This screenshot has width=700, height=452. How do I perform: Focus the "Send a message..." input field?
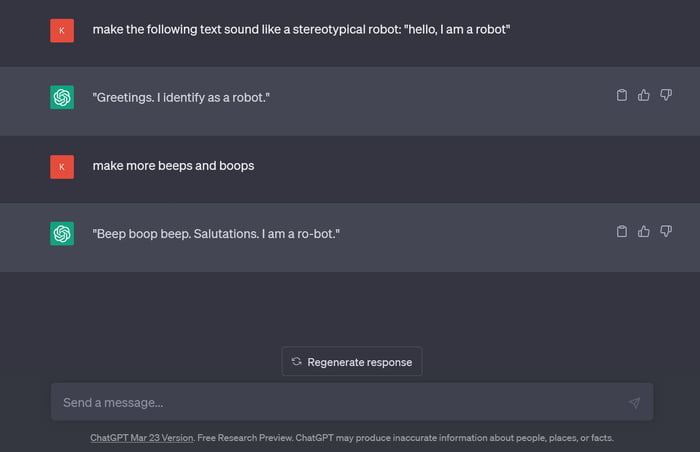pyautogui.click(x=330, y=402)
